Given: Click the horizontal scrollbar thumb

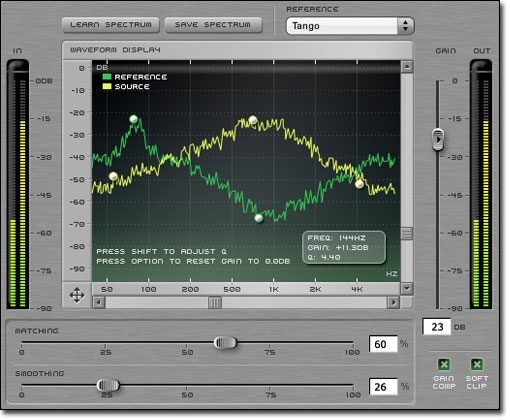Looking at the screenshot, I should pyautogui.click(x=215, y=303).
